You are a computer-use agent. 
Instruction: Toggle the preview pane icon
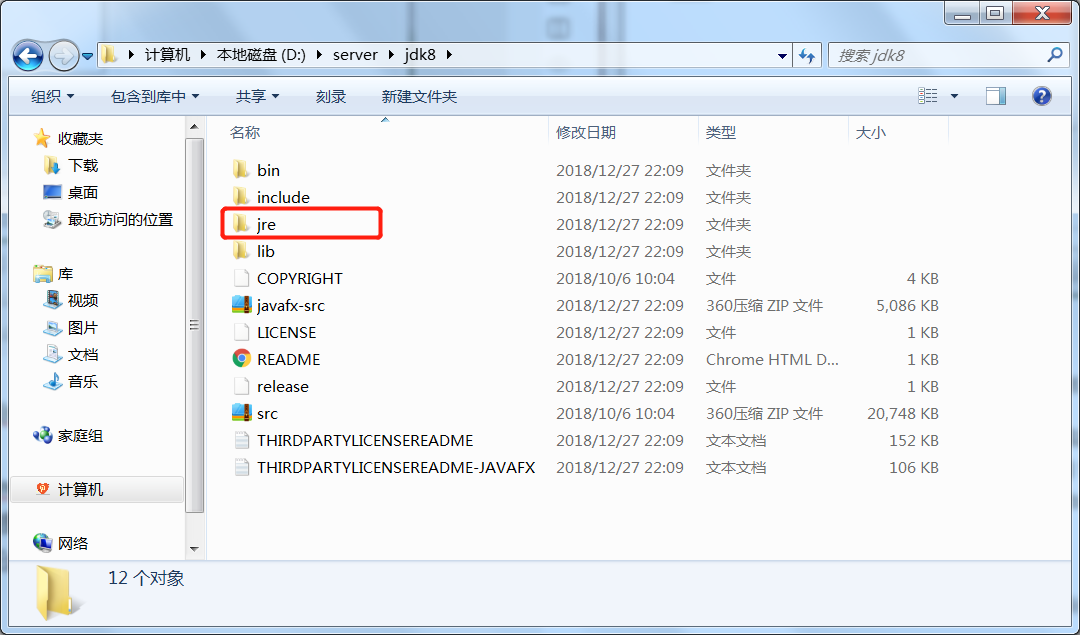[x=995, y=96]
